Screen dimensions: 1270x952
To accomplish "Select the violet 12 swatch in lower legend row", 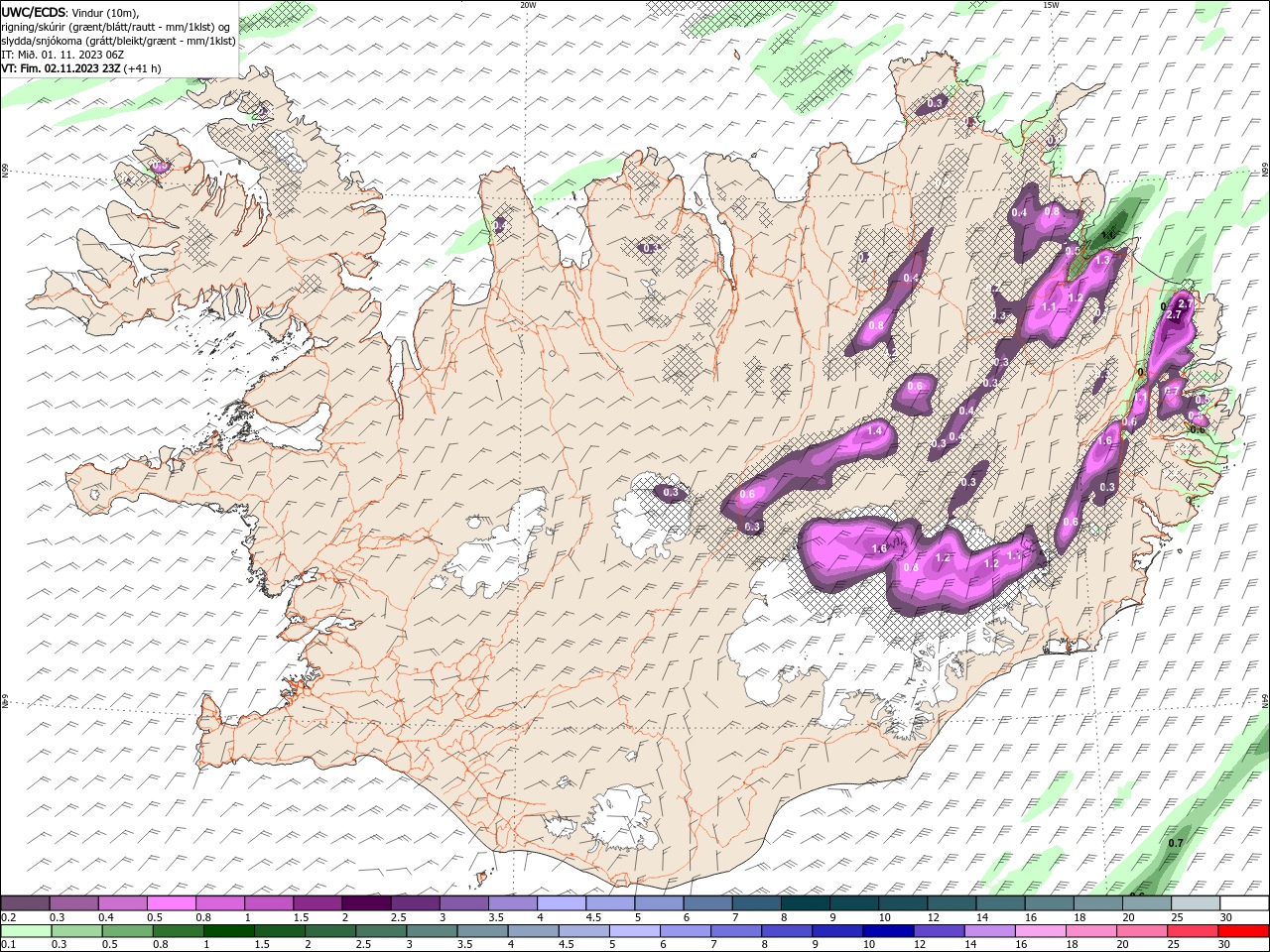I will (x=939, y=931).
